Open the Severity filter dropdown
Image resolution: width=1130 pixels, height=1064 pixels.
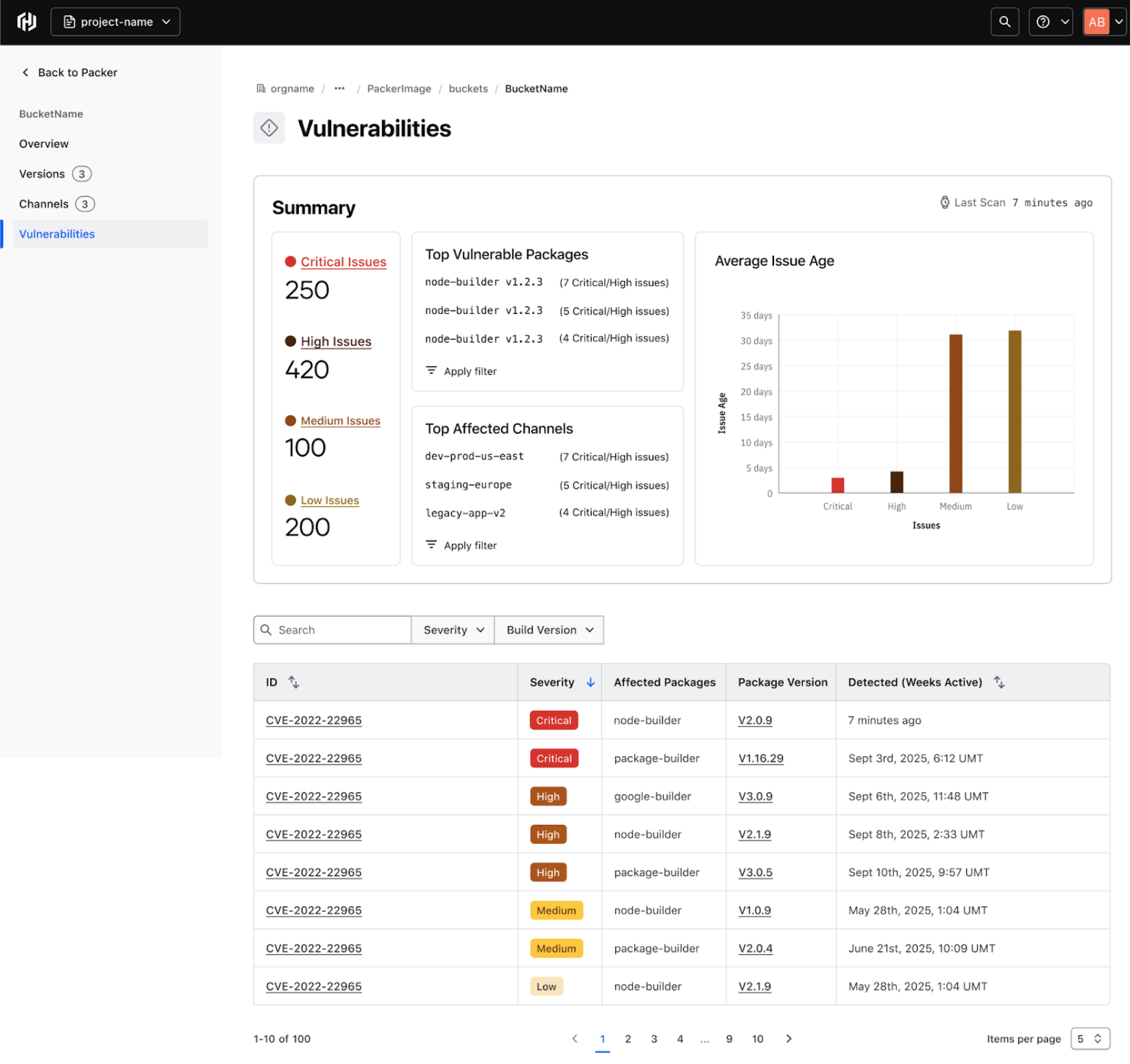[x=452, y=629]
